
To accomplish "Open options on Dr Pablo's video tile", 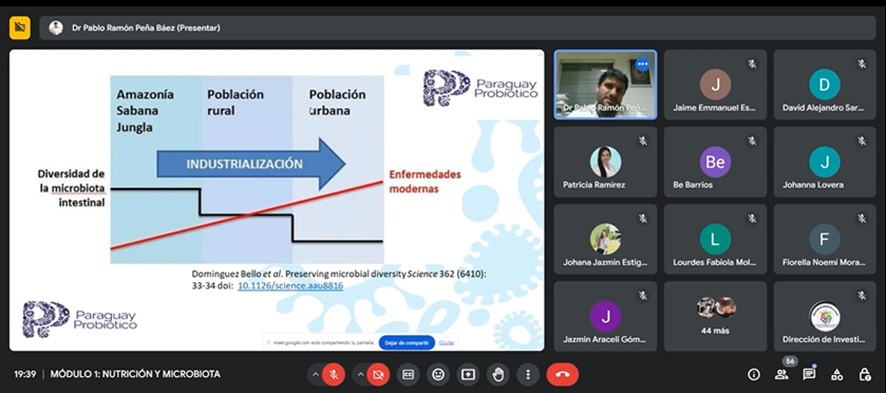I will pos(642,64).
